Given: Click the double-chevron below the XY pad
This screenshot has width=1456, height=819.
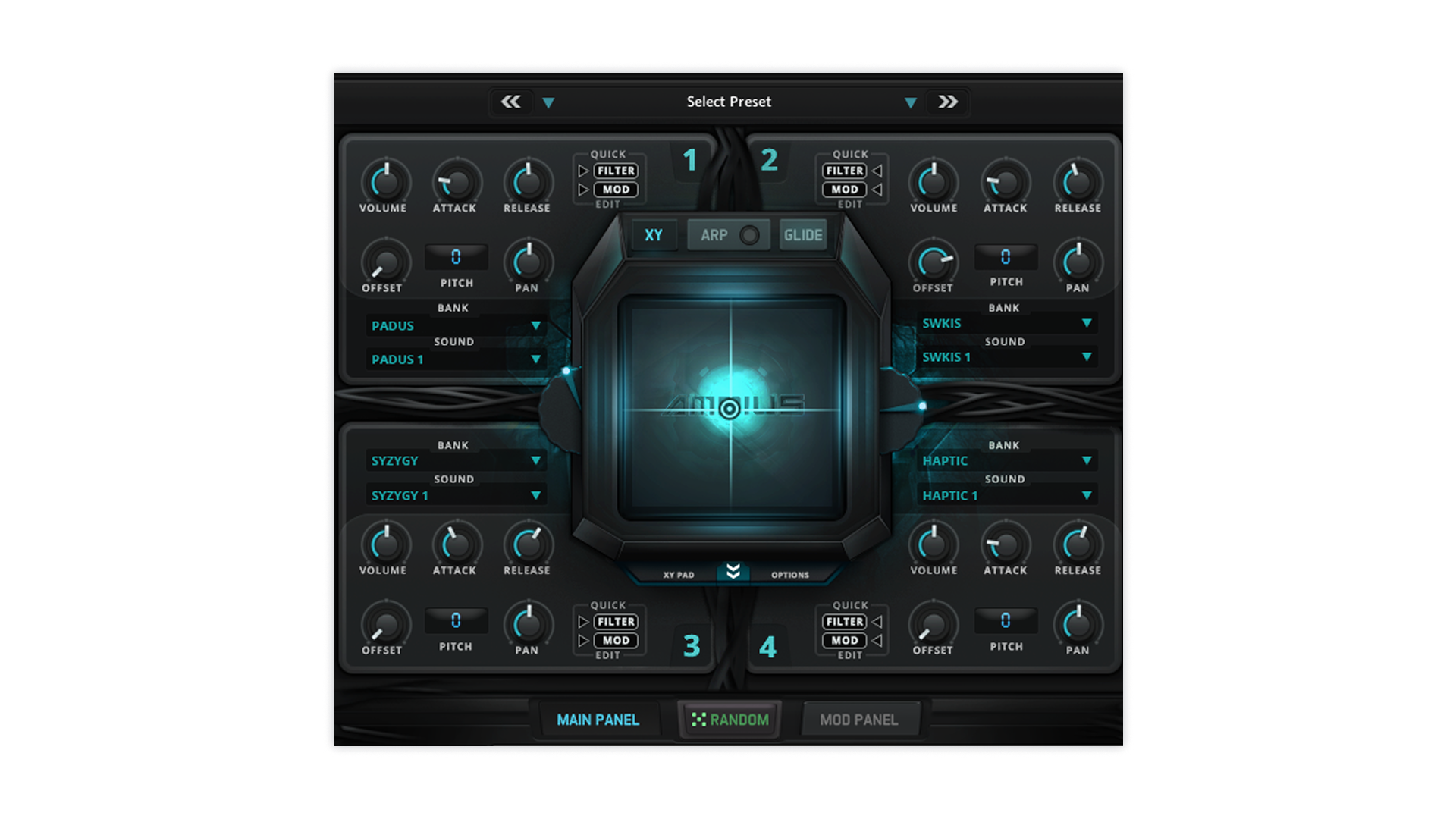Looking at the screenshot, I should pos(733,572).
